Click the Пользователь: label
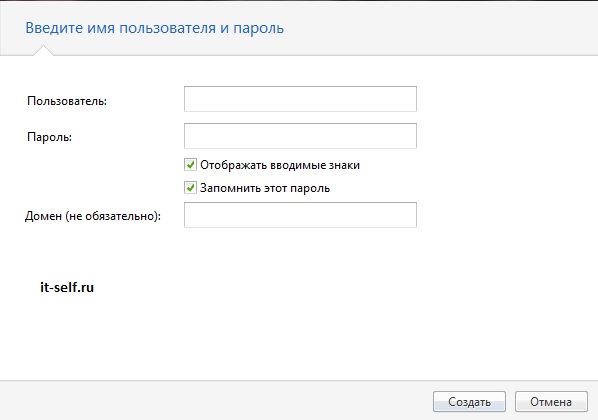This screenshot has width=598, height=420. [67, 101]
